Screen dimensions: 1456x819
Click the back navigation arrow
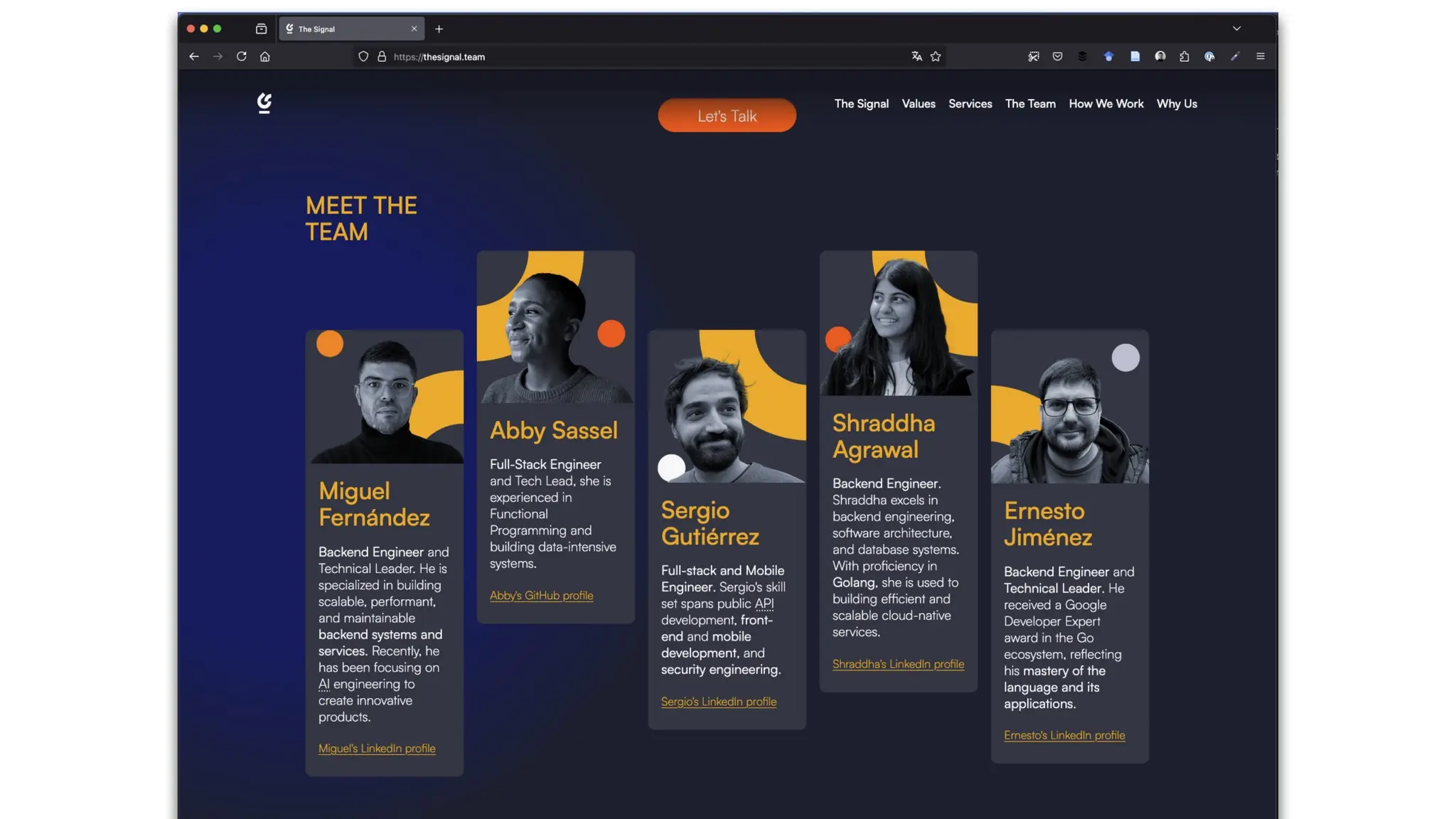pos(194,56)
